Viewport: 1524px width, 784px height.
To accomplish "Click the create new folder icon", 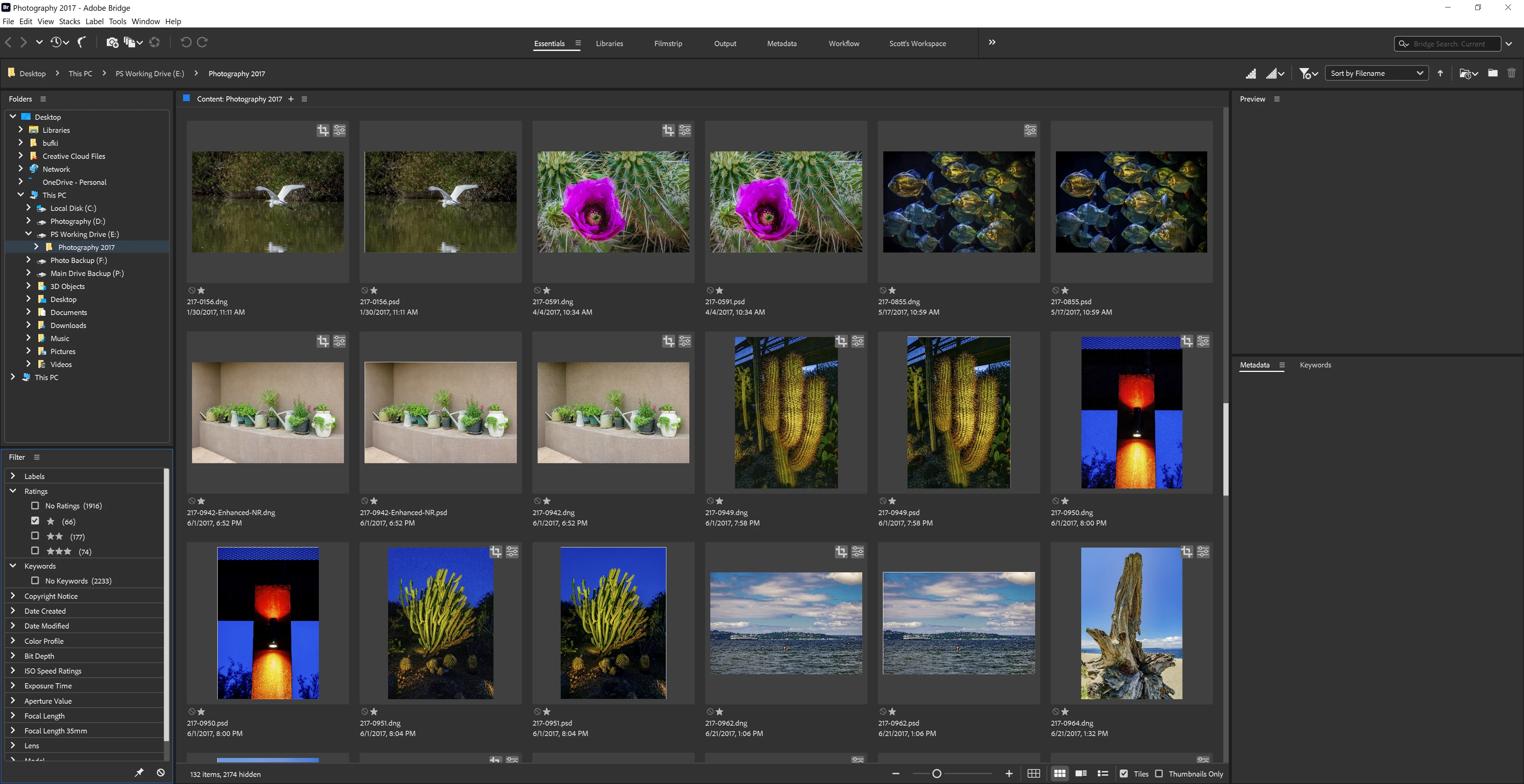I will [1493, 73].
